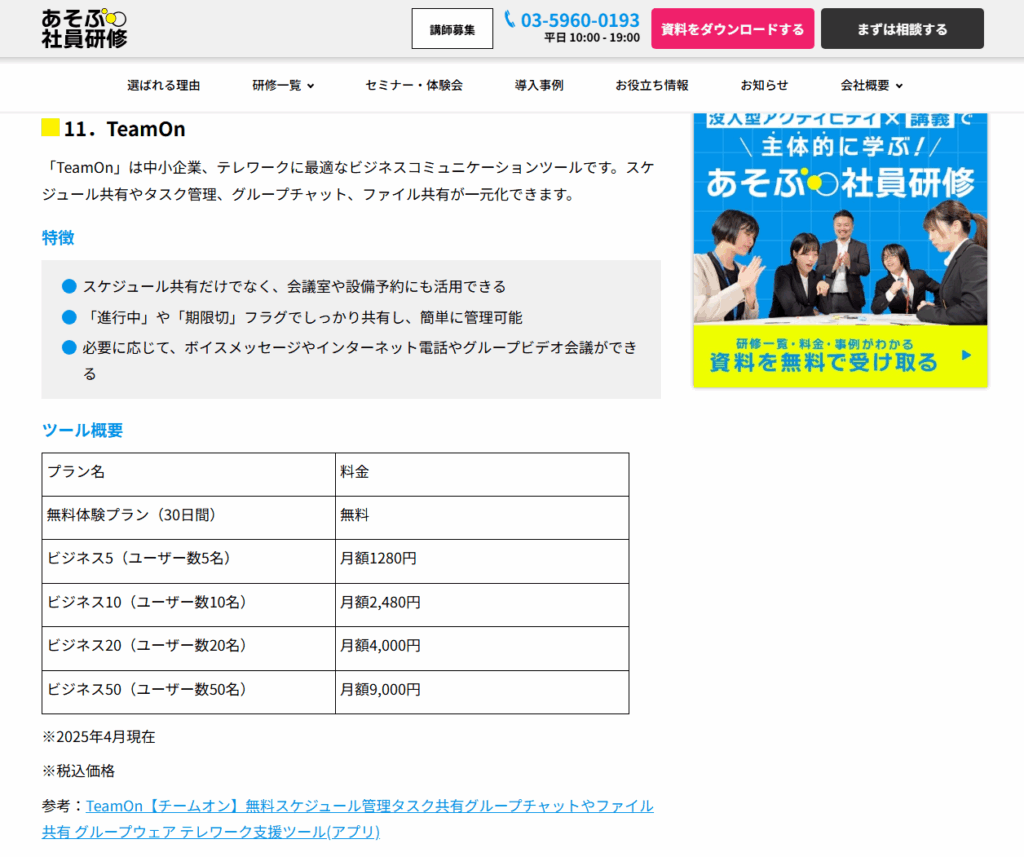The height and width of the screenshot is (857, 1024).
Task: Click the 必要に応じて、ボイスメッセージ bullet text
Action: 359,361
